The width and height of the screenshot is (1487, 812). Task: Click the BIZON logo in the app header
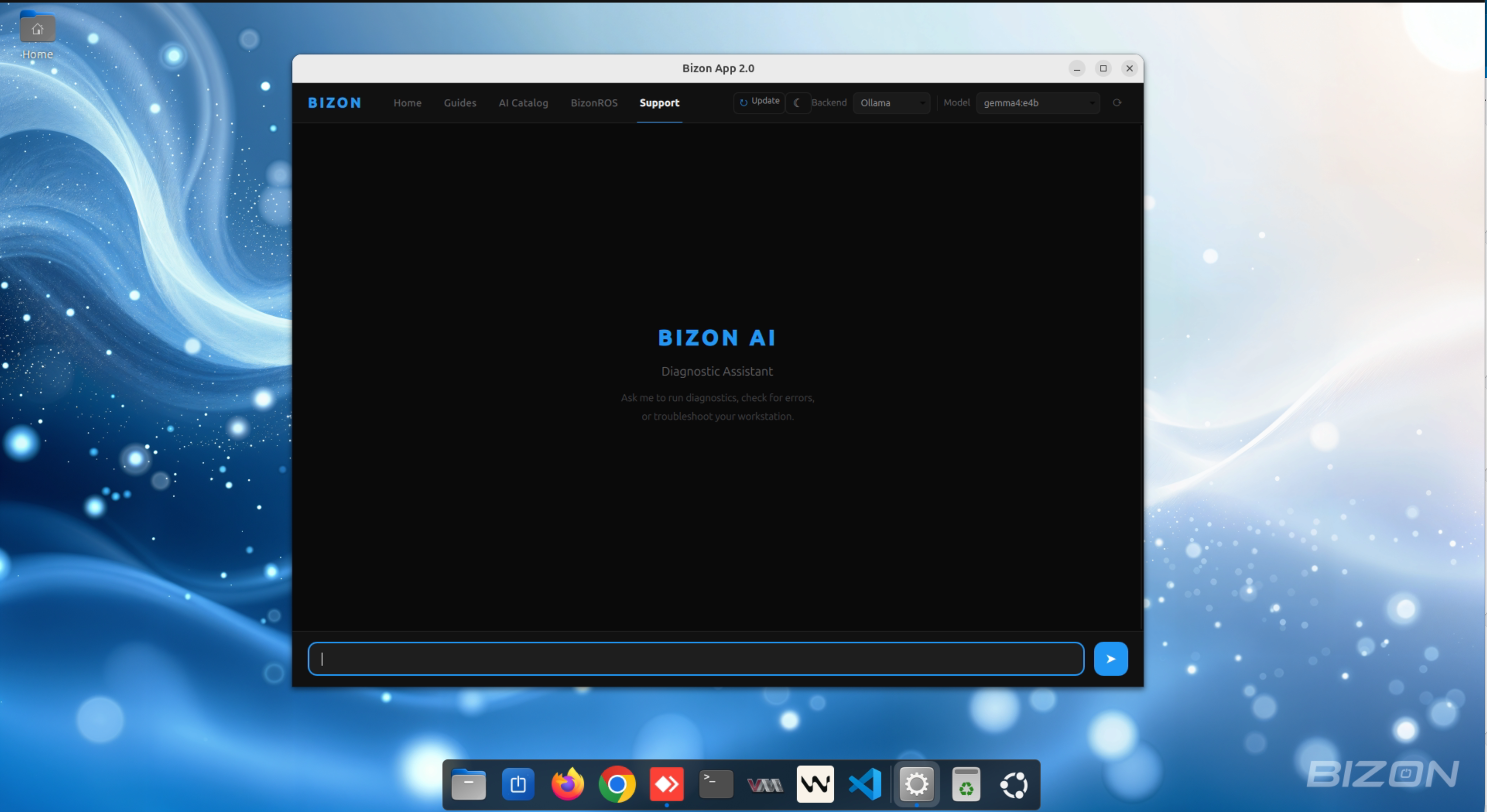tap(334, 103)
